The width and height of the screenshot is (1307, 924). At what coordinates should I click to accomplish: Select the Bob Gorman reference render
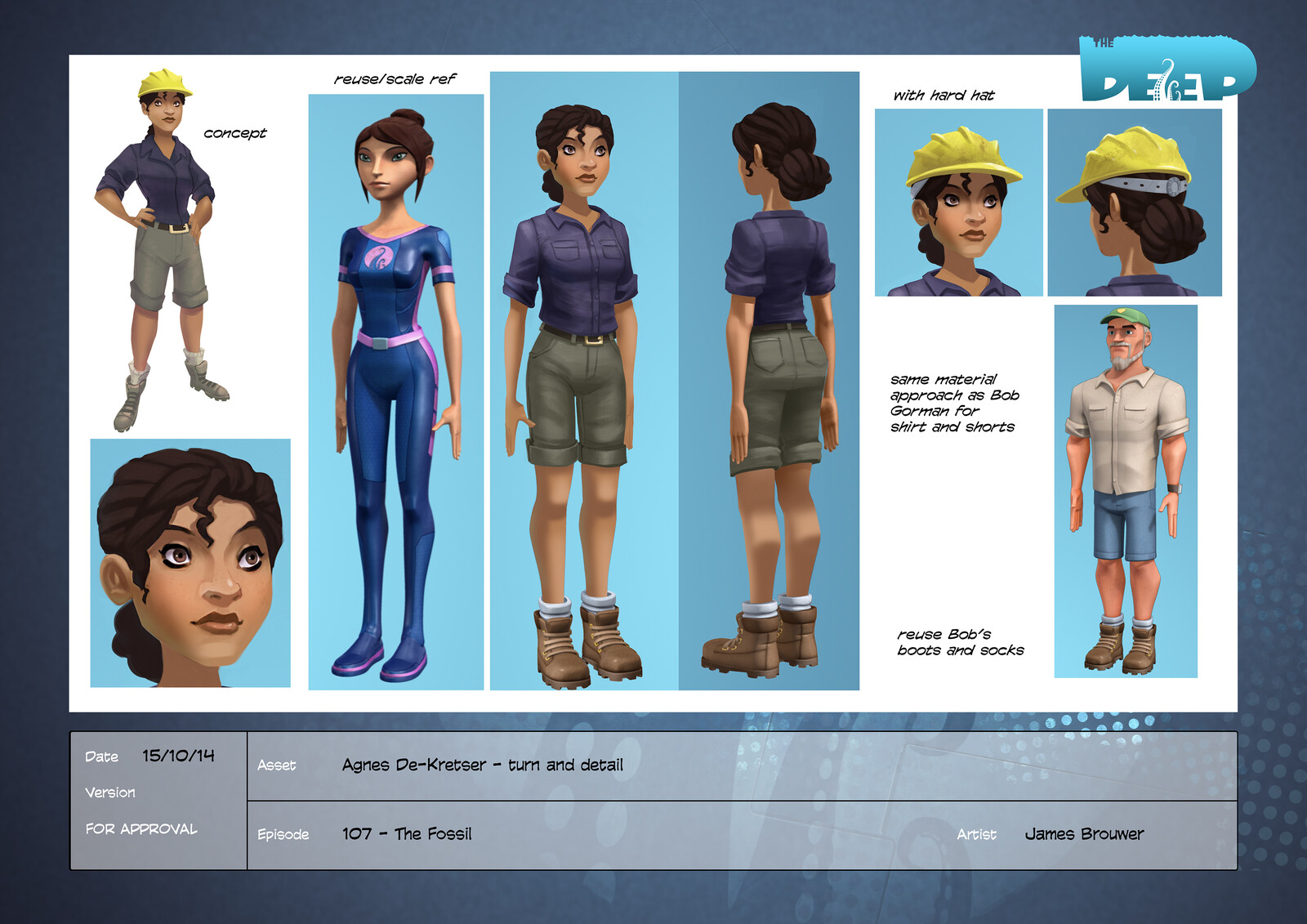tap(1126, 491)
